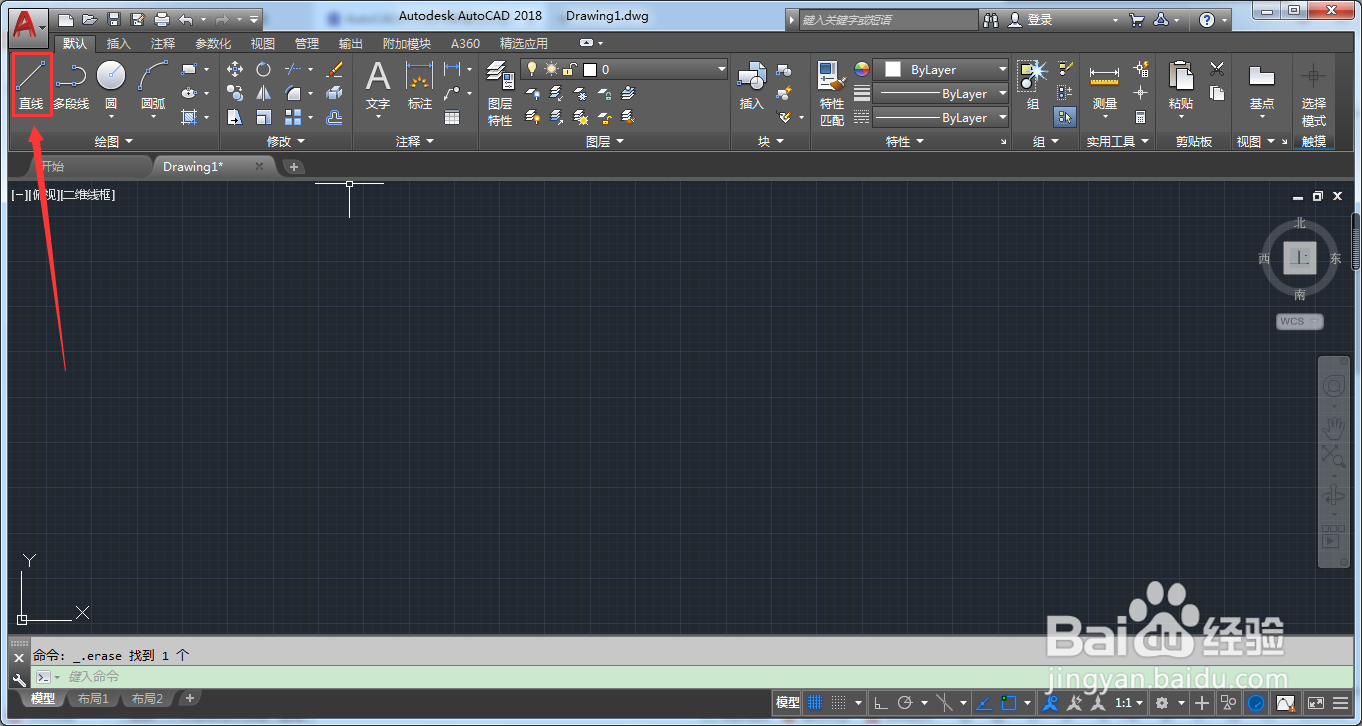Open the Help question mark dropdown arrow
The height and width of the screenshot is (726, 1362).
click(1227, 19)
